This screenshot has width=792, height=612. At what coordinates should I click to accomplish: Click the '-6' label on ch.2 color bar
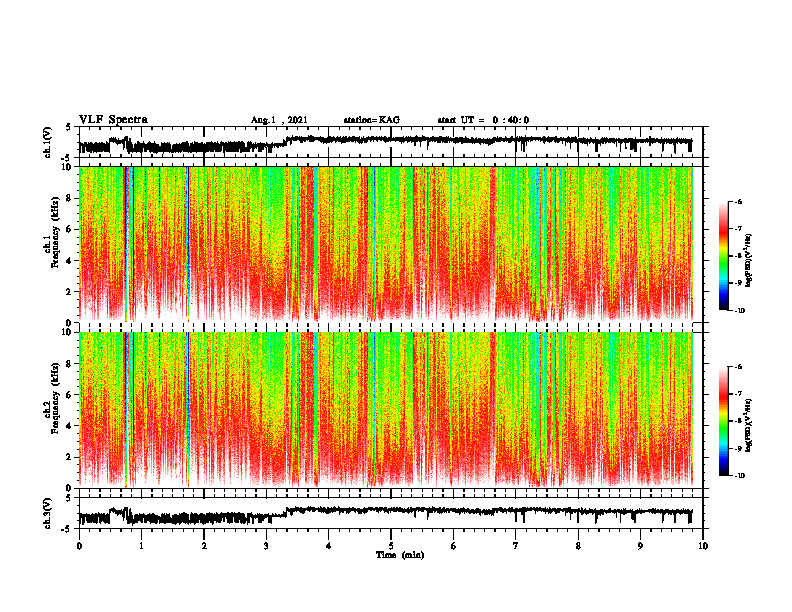pos(738,367)
